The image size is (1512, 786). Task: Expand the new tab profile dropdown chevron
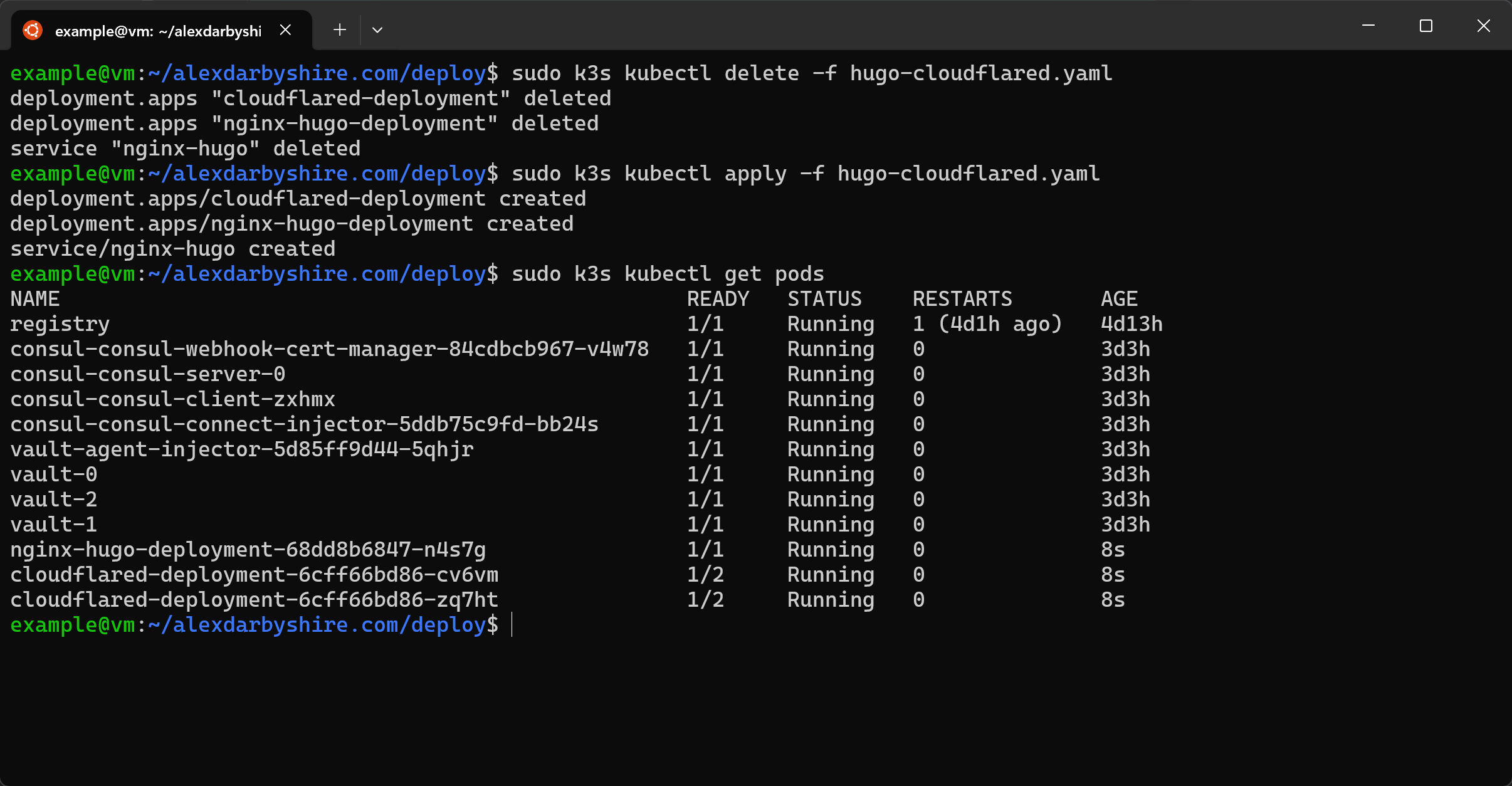[377, 29]
